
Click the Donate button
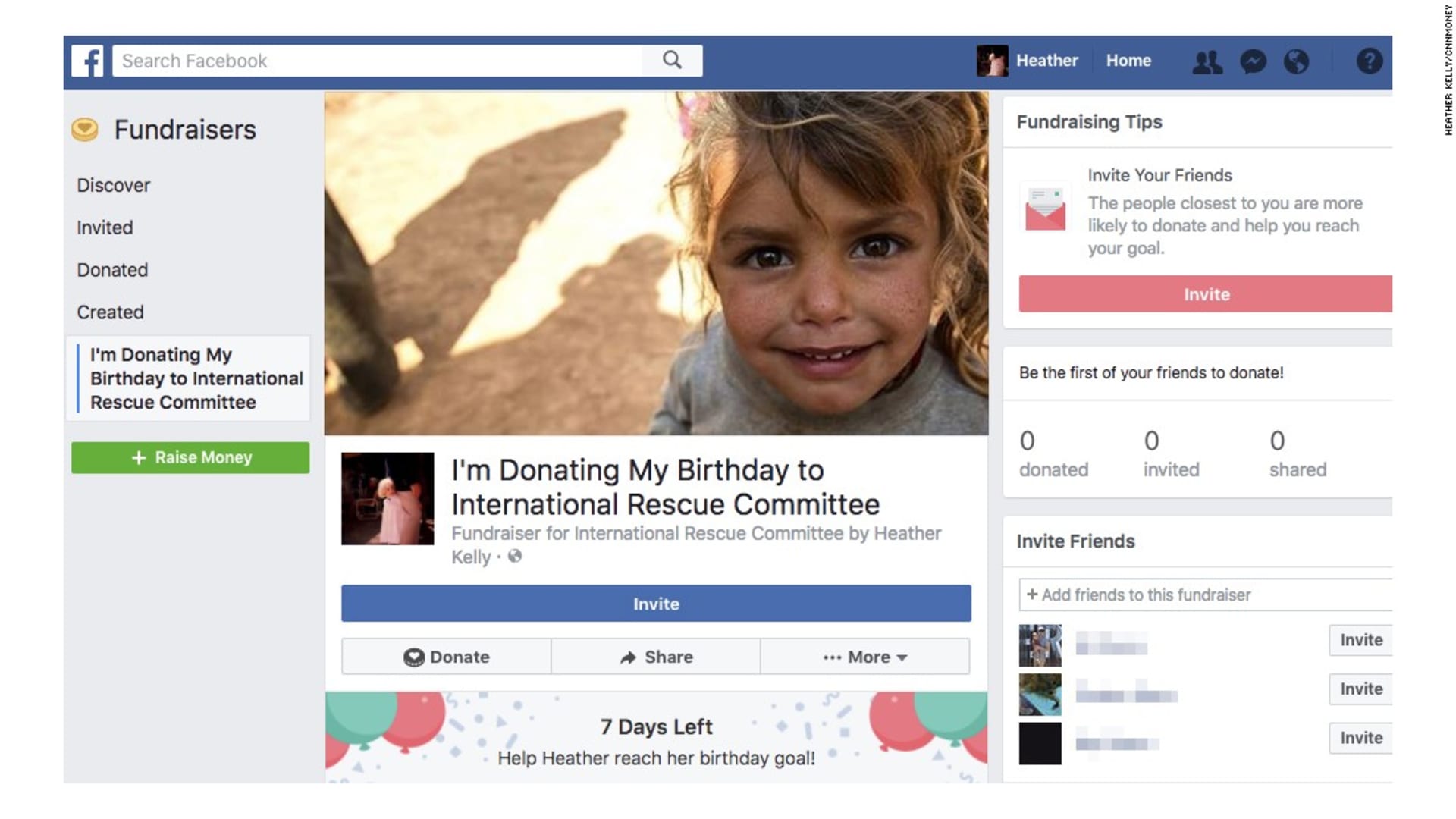[446, 657]
